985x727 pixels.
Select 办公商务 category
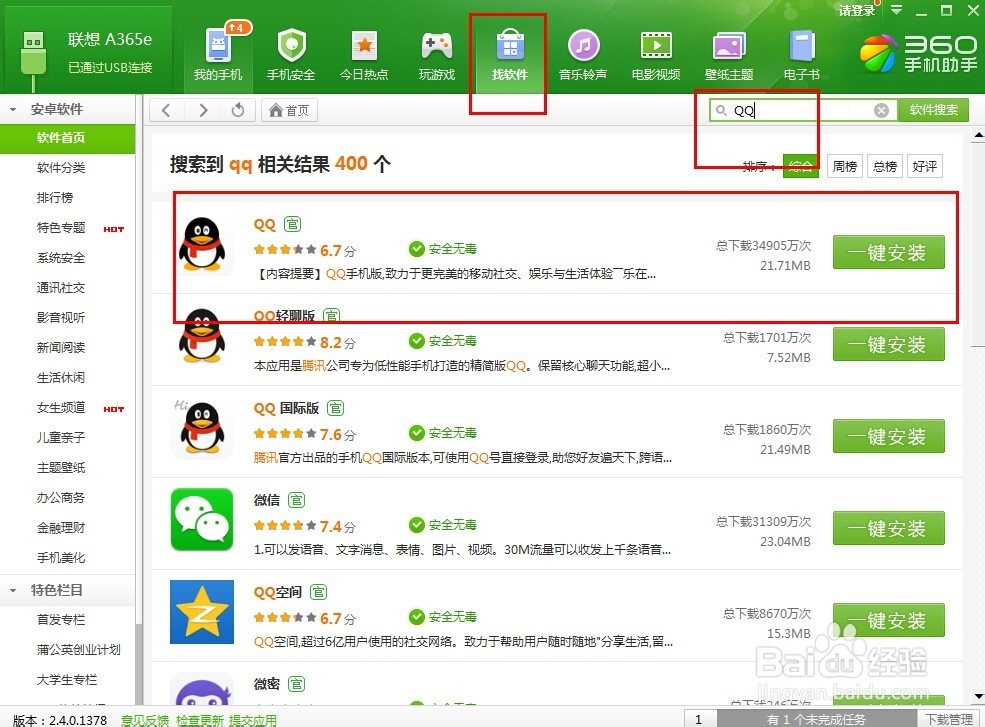click(x=61, y=498)
